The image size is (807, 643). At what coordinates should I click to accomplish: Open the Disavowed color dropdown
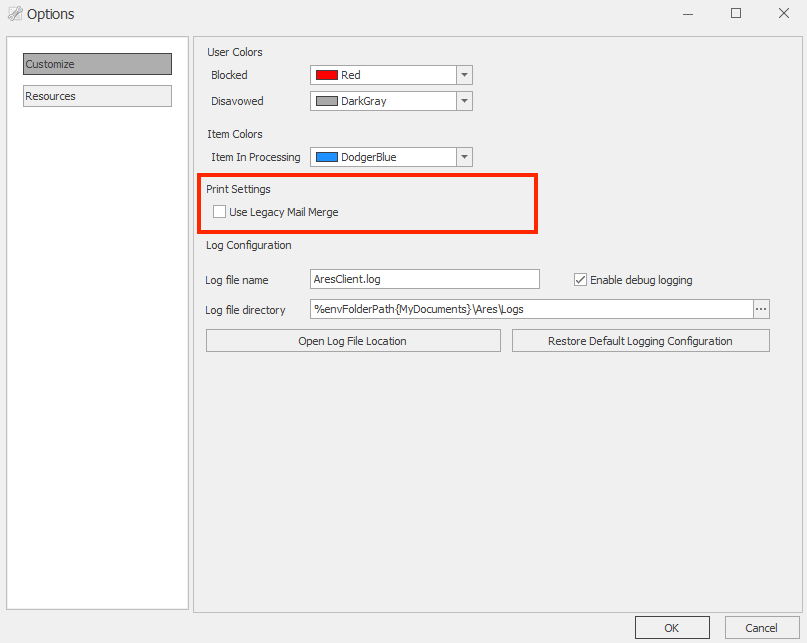(x=463, y=101)
